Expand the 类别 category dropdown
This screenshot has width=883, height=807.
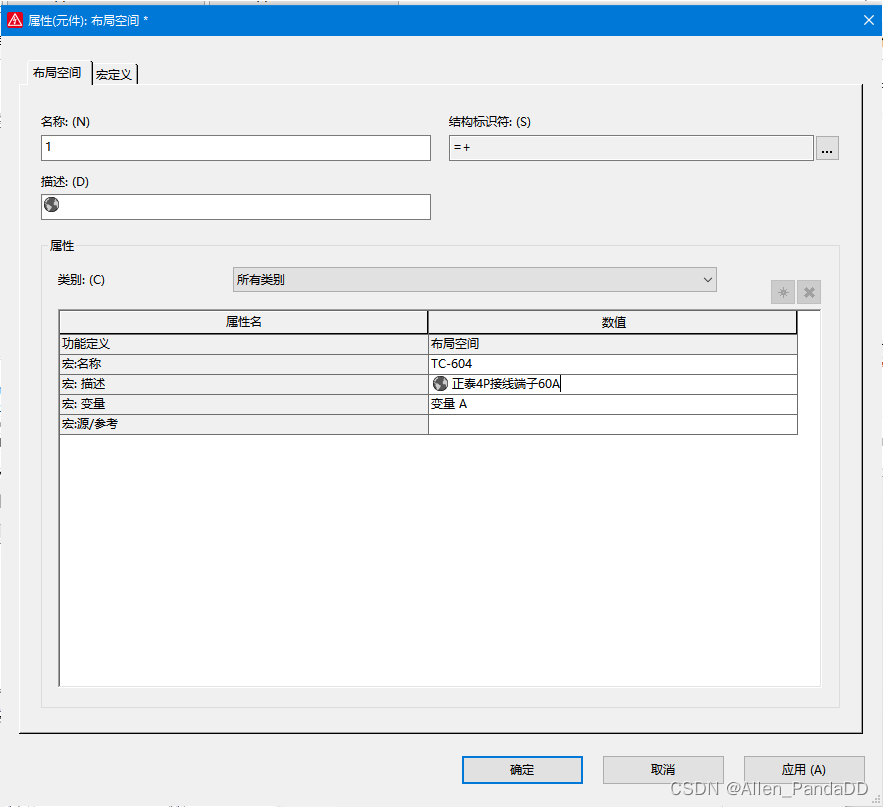click(x=474, y=280)
